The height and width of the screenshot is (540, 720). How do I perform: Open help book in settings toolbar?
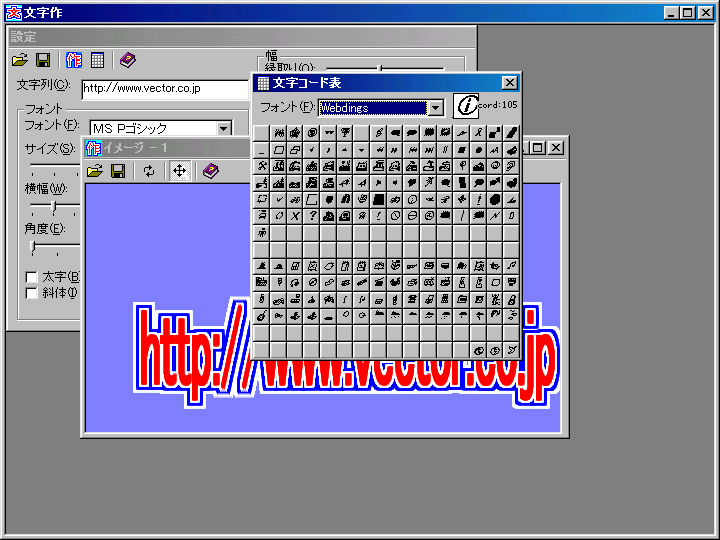pyautogui.click(x=128, y=60)
